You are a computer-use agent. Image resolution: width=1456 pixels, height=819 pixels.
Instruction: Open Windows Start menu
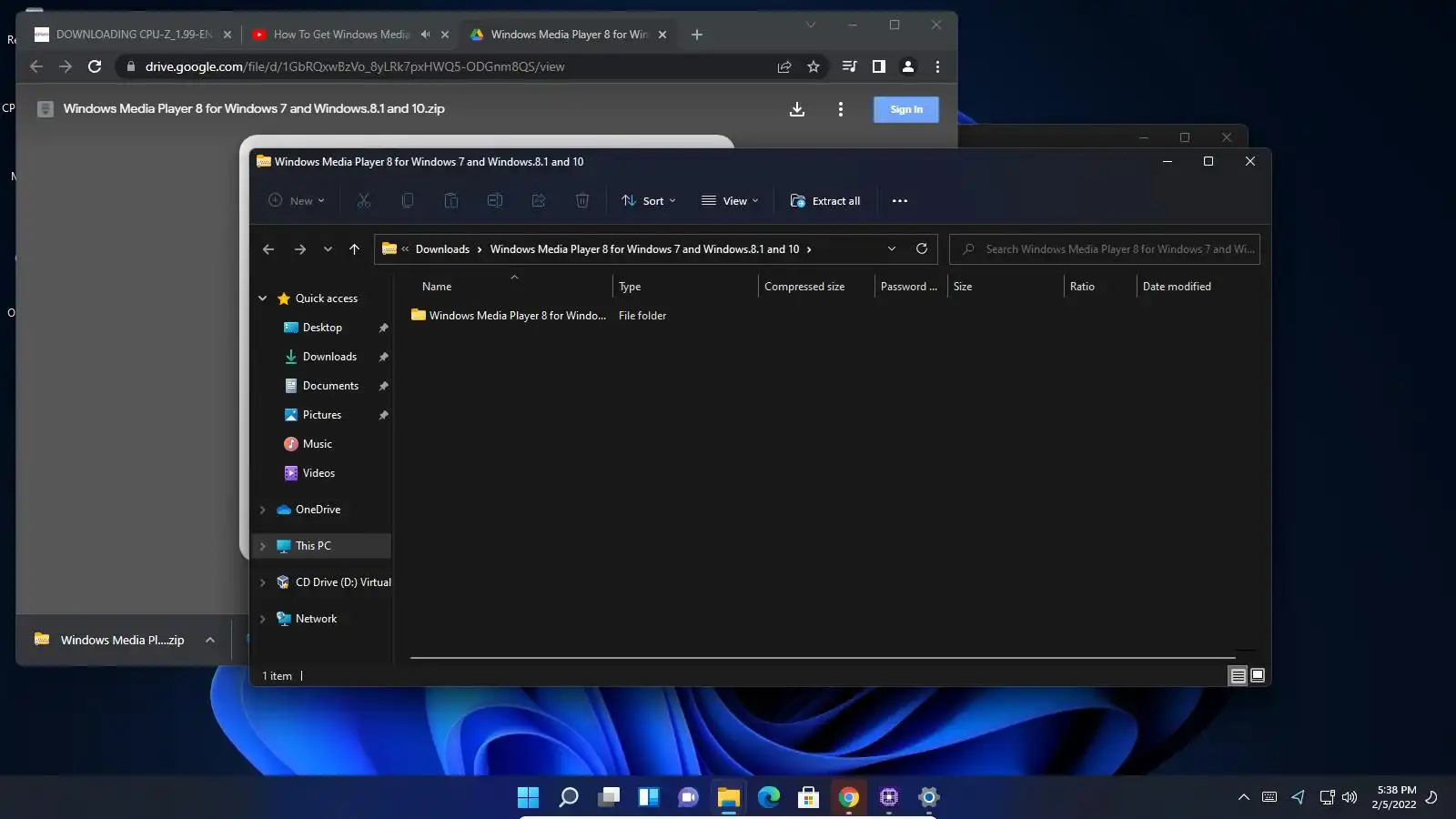pyautogui.click(x=528, y=797)
